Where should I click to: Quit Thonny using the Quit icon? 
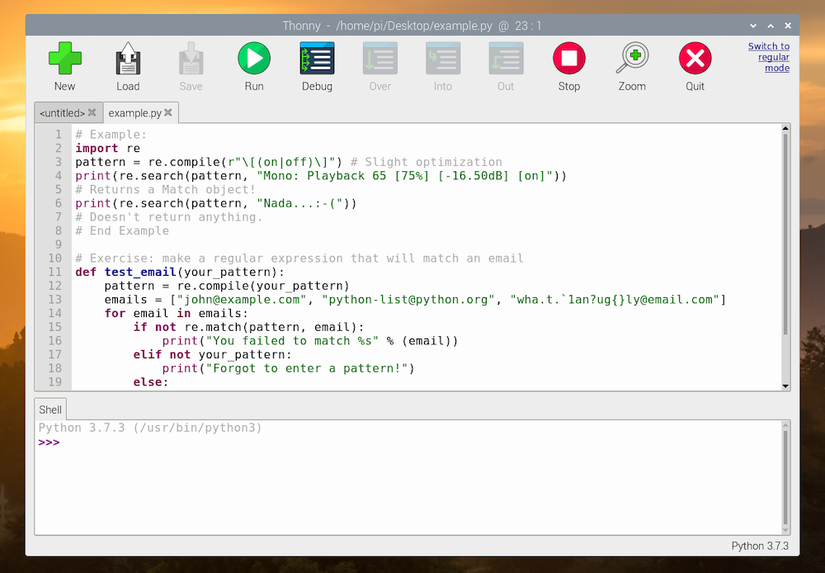695,60
